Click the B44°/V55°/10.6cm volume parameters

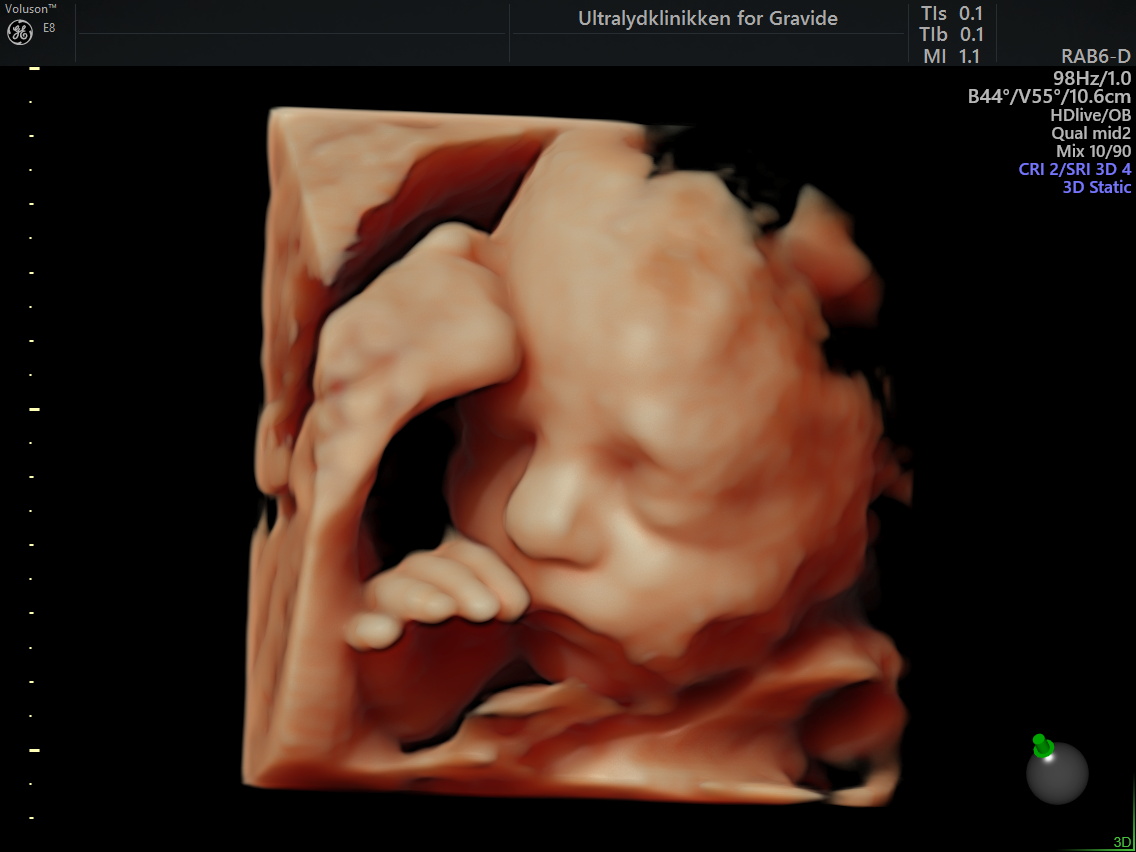(1049, 96)
